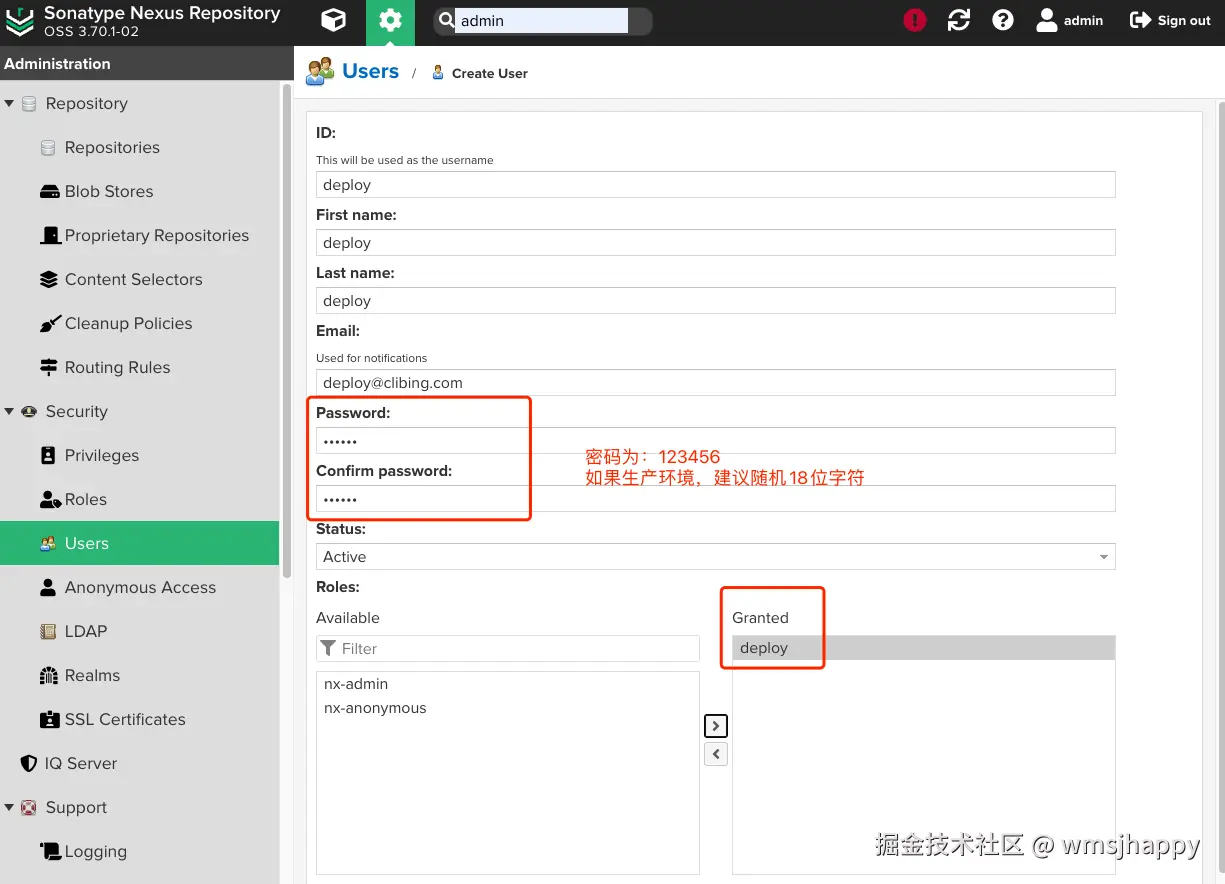Screen dimensions: 1225x884
Task: Click the sidebar vertical scrollbar
Action: point(287,330)
